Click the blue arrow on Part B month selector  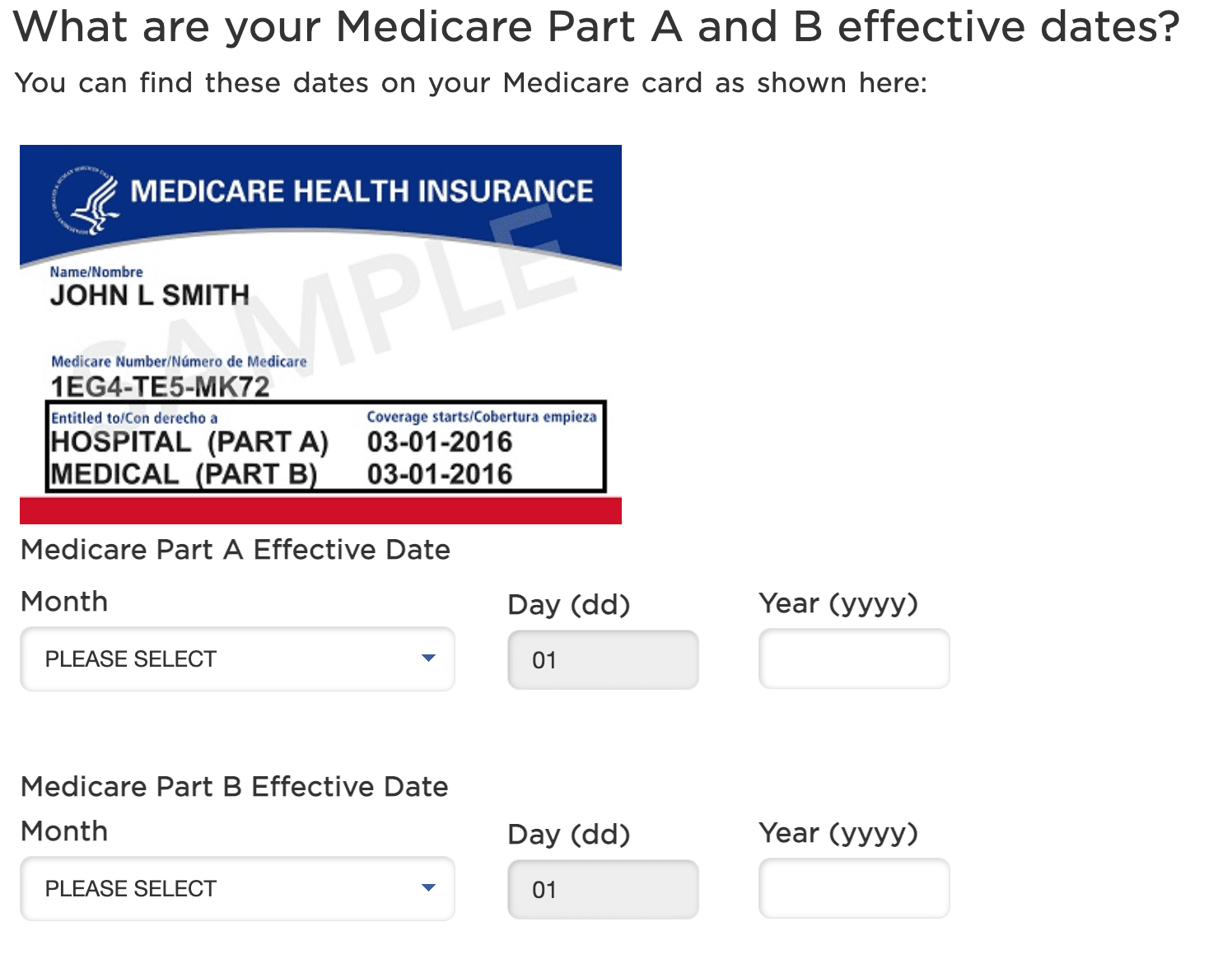point(428,889)
